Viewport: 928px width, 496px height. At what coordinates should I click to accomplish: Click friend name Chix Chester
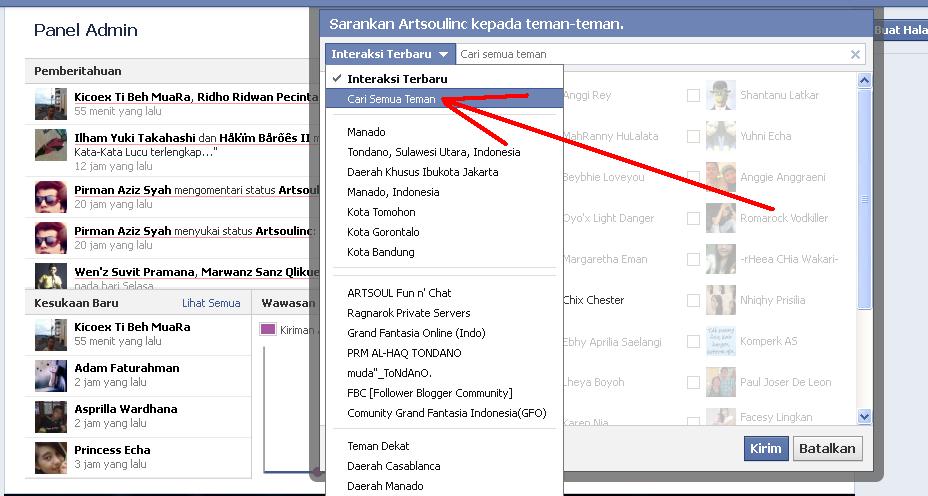(x=594, y=300)
